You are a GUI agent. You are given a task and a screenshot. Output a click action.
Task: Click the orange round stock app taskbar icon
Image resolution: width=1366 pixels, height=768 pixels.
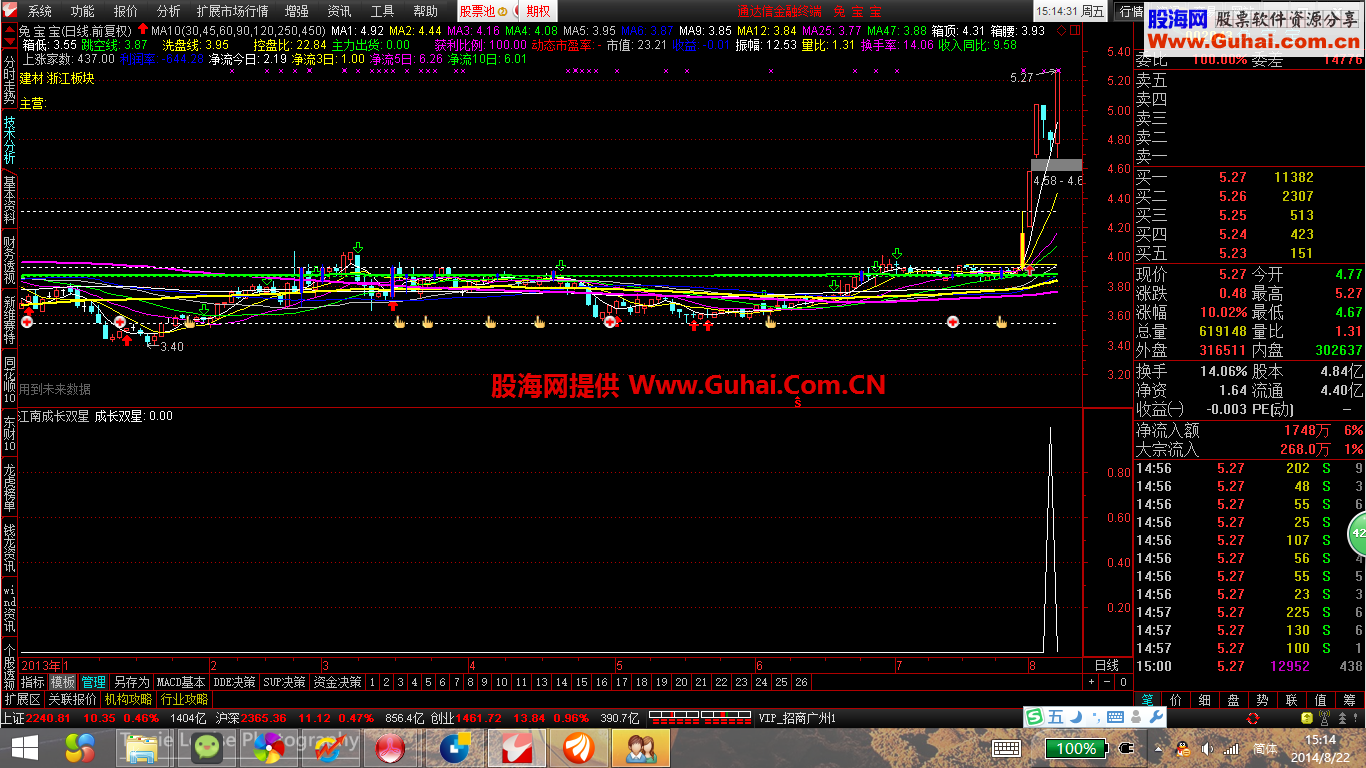tap(579, 748)
